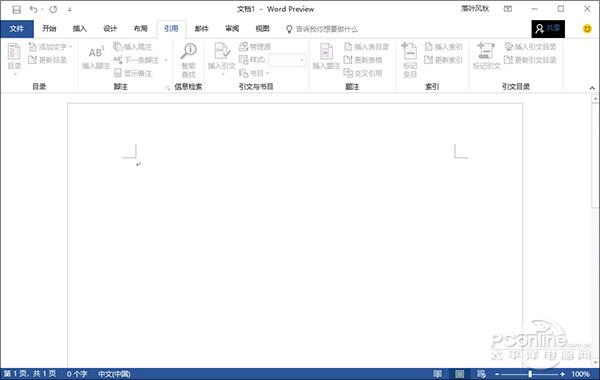Viewport: 600px width, 380px height.
Task: Place the cursor in the blank document page
Action: coord(295,235)
